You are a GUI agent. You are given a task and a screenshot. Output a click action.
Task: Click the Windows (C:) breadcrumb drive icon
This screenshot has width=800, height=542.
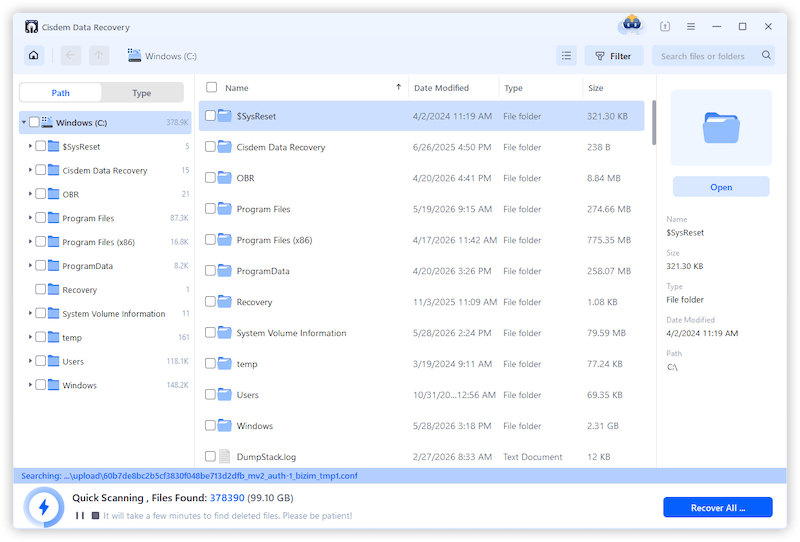coord(134,55)
